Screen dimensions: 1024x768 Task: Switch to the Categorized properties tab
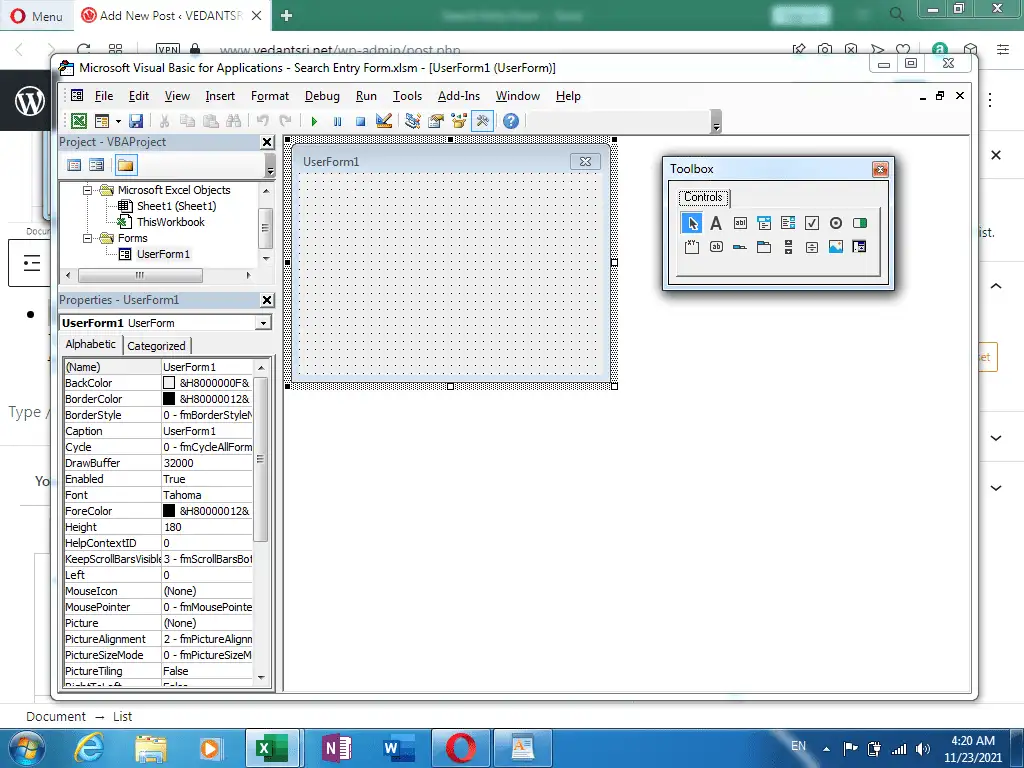(156, 346)
